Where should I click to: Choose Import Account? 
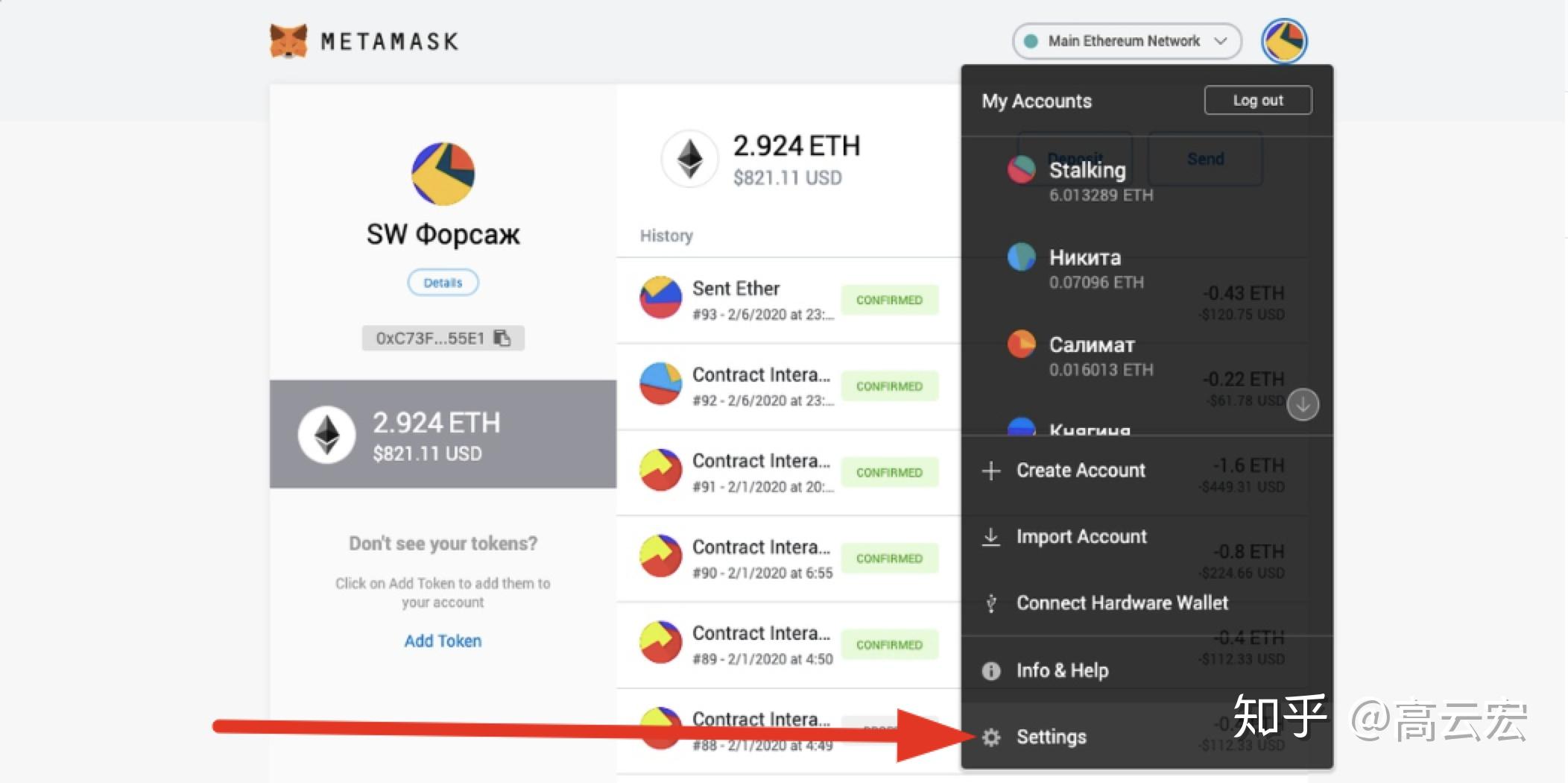(1148, 537)
